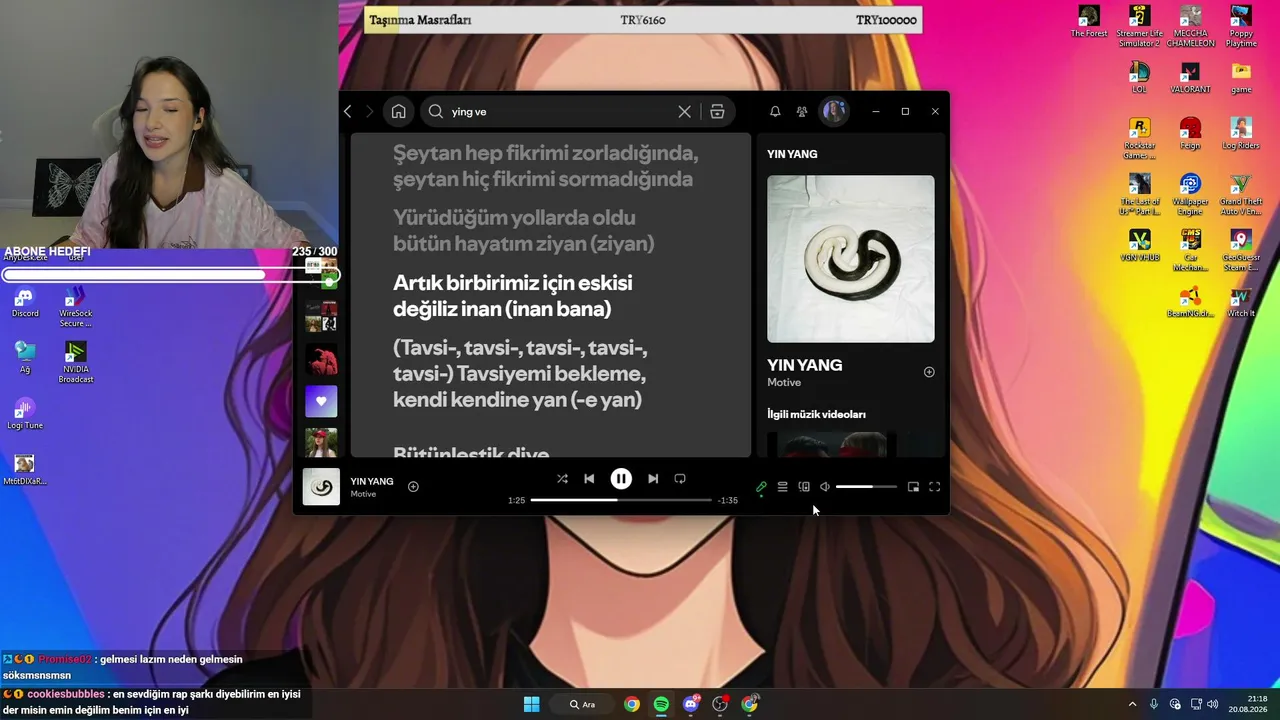Open the Spotify miniplayer
The image size is (1280, 720).
[913, 487]
